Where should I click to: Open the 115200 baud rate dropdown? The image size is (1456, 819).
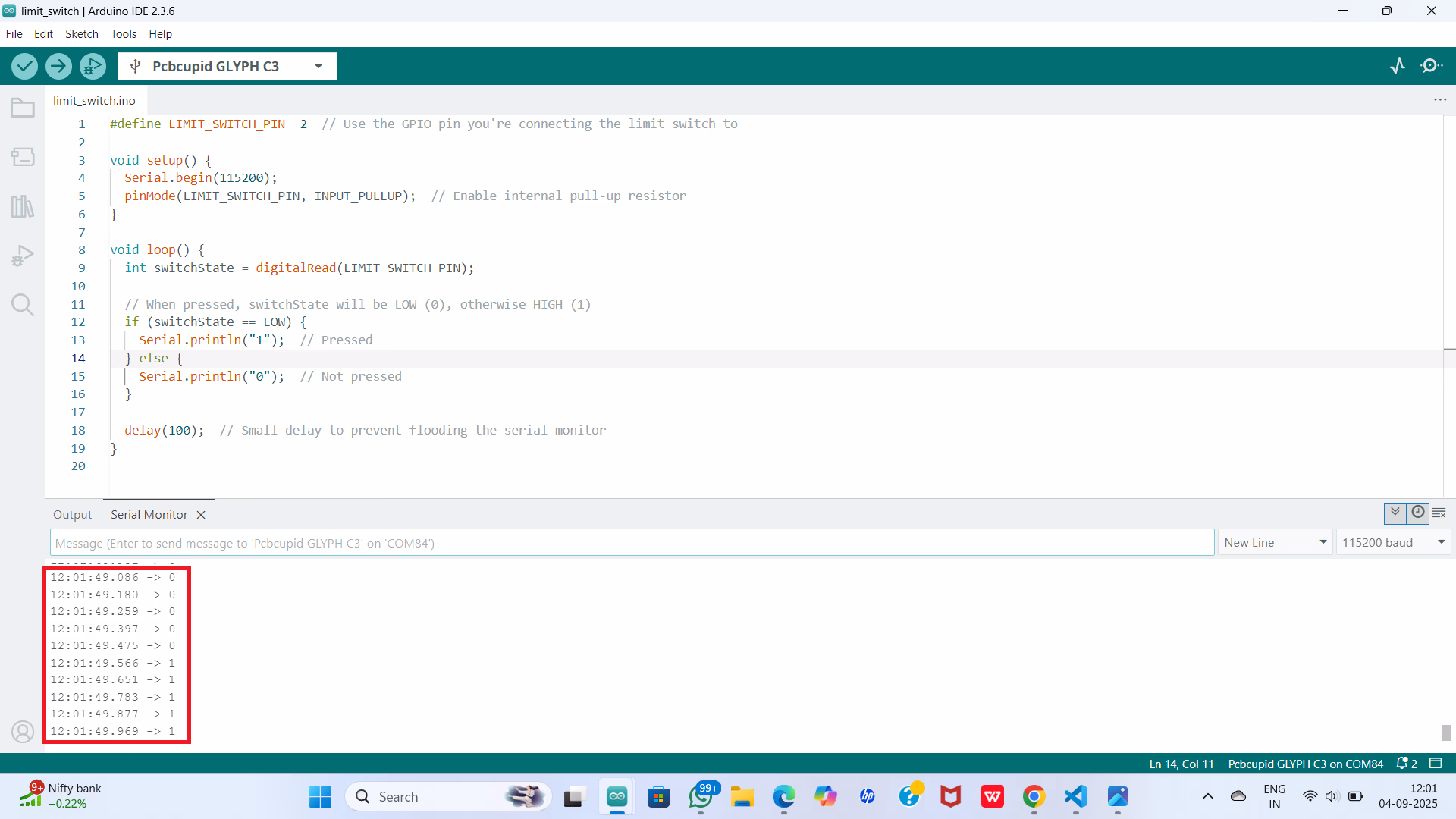pos(1393,543)
